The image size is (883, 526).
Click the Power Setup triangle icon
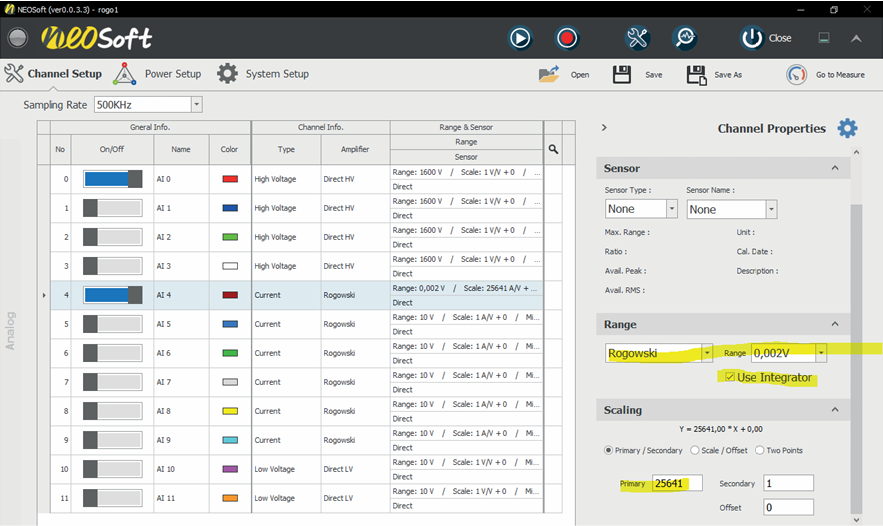click(x=124, y=74)
